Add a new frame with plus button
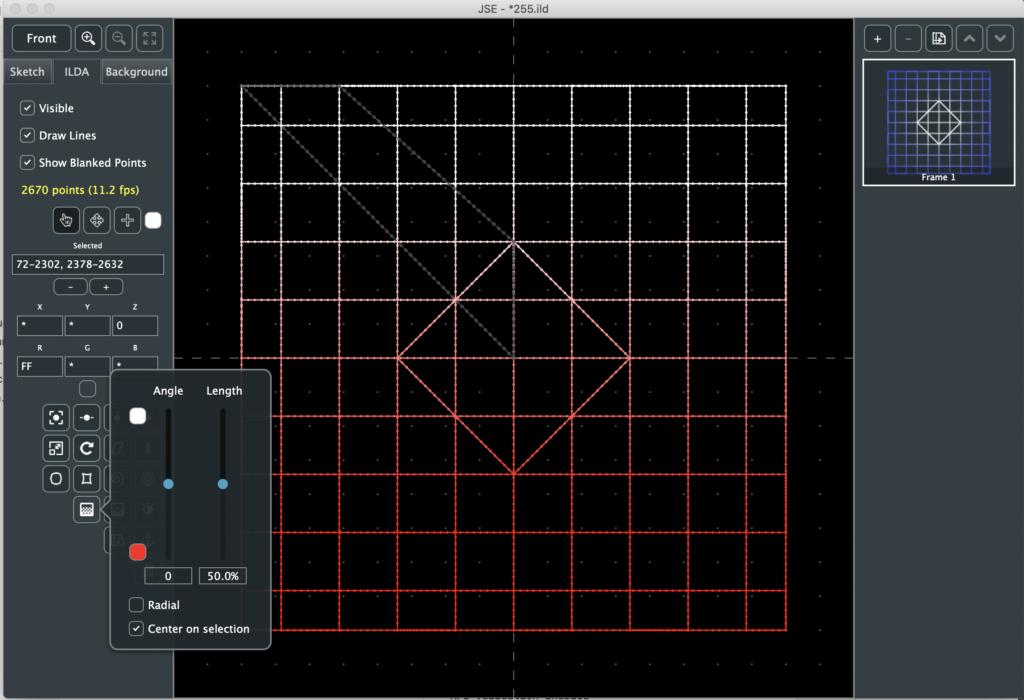1024x700 pixels. (x=877, y=39)
